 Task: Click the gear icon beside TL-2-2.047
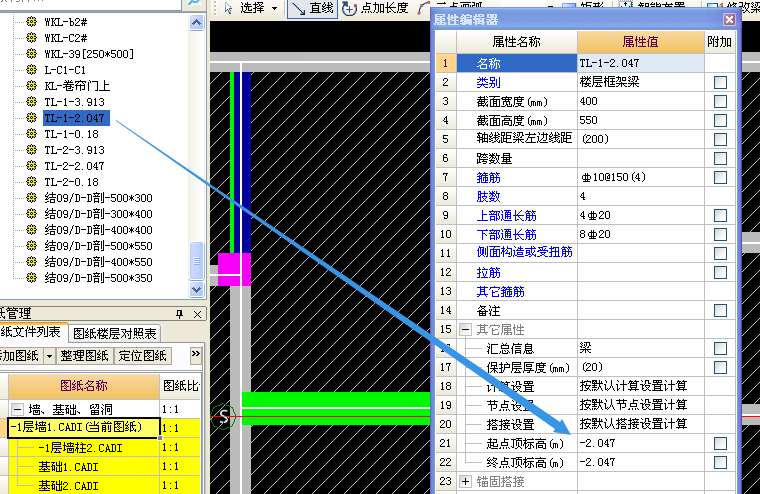click(32, 166)
